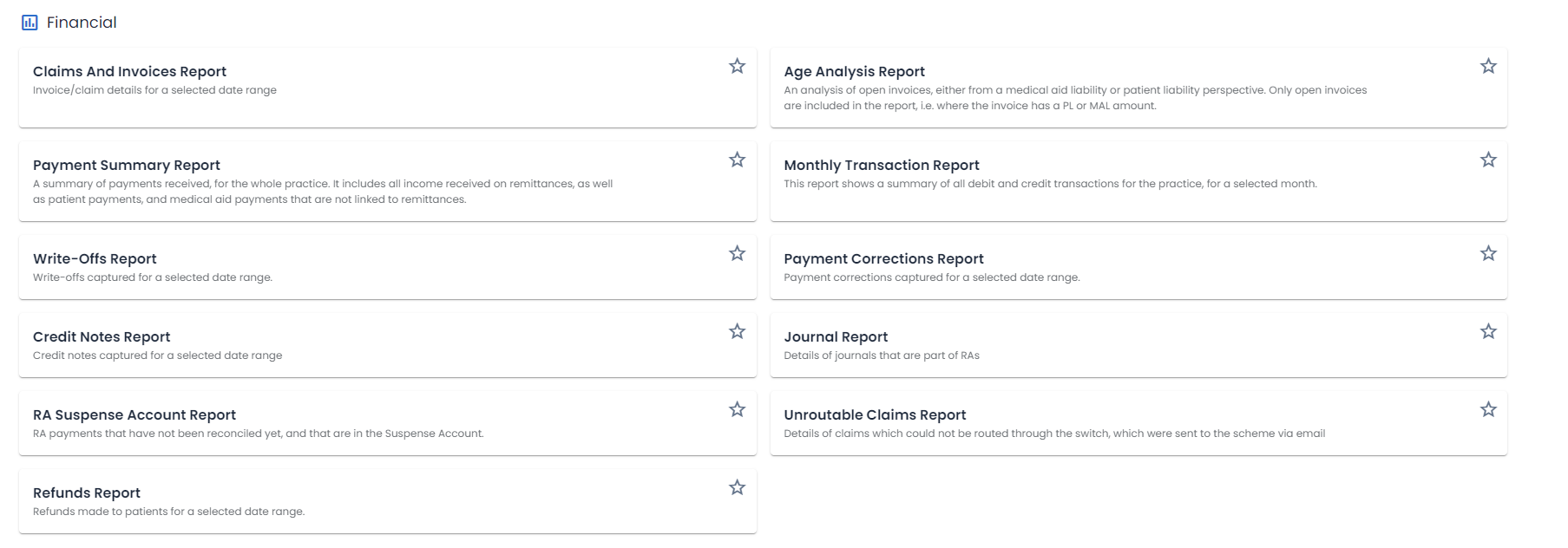Toggle favorite on RA Suspense Account Report
Screen dimensions: 1568x548
(x=737, y=409)
